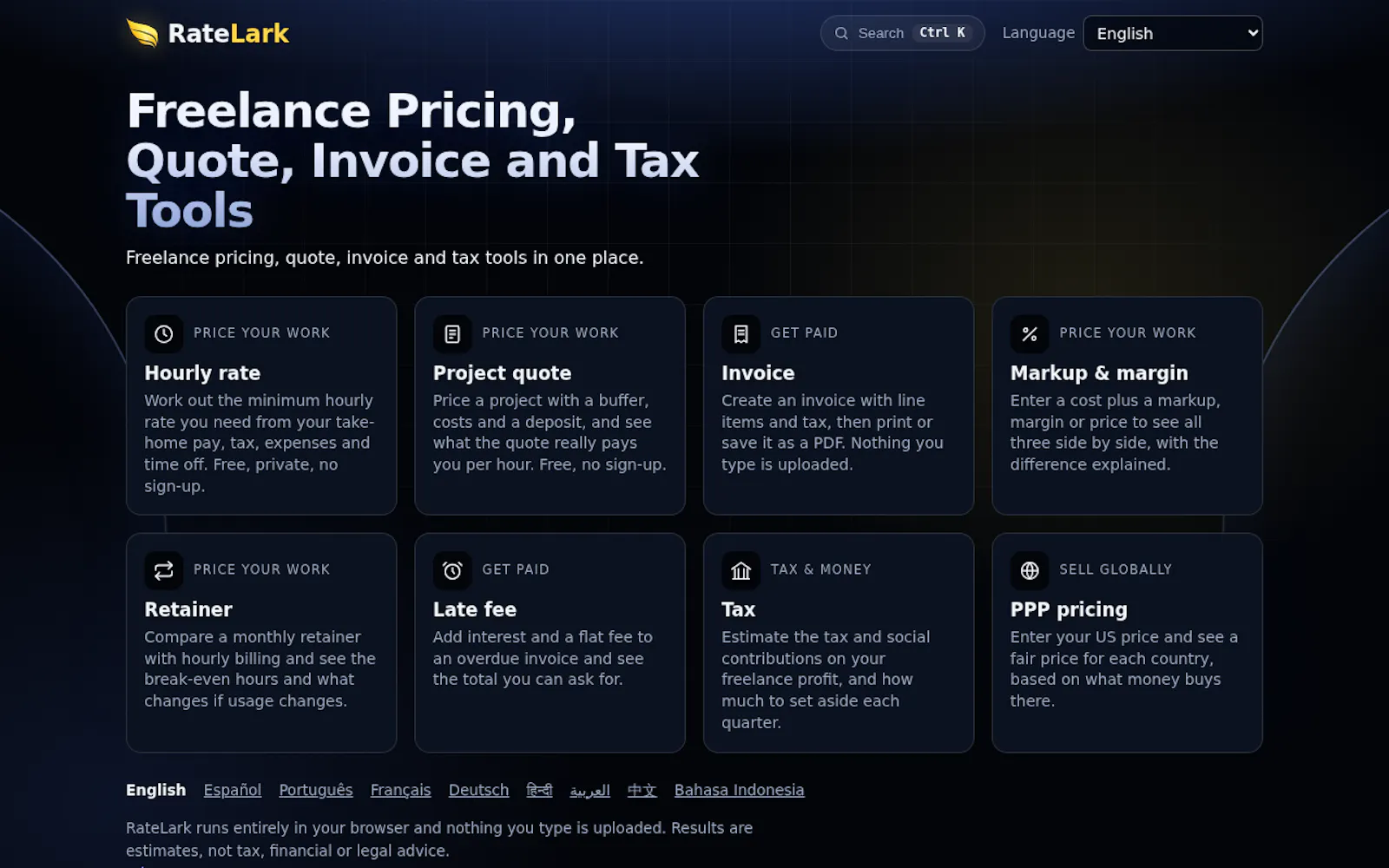
Task: Open the Markup & margin tool
Action: pyautogui.click(x=1127, y=405)
